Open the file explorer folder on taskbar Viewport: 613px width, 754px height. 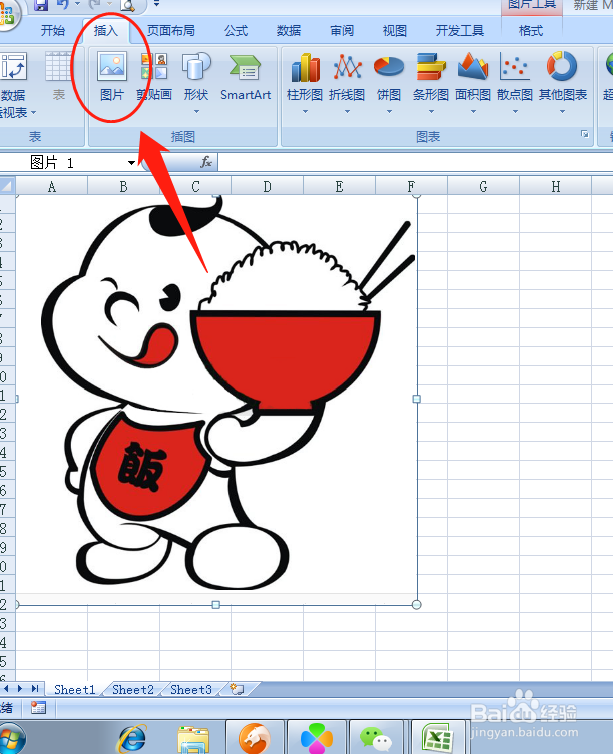(x=193, y=740)
